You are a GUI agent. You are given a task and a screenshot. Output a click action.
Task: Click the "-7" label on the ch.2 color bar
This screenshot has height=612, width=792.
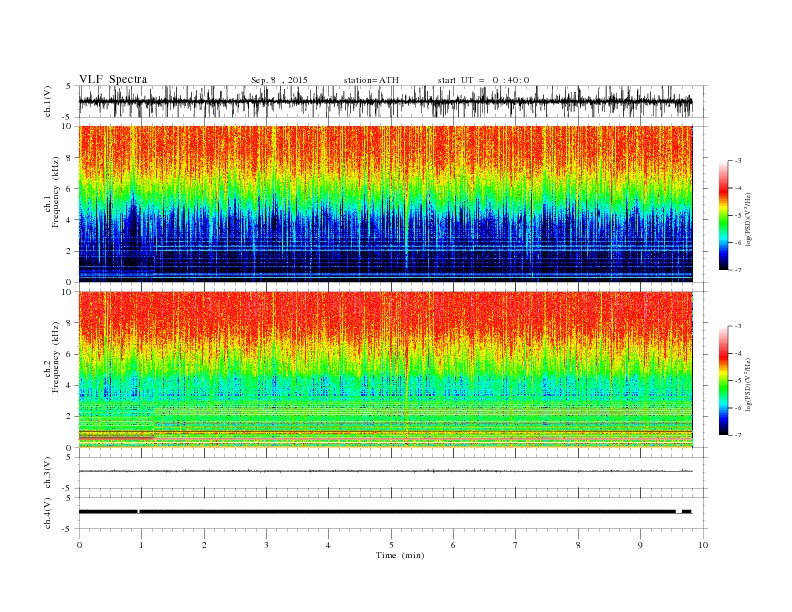click(x=738, y=435)
